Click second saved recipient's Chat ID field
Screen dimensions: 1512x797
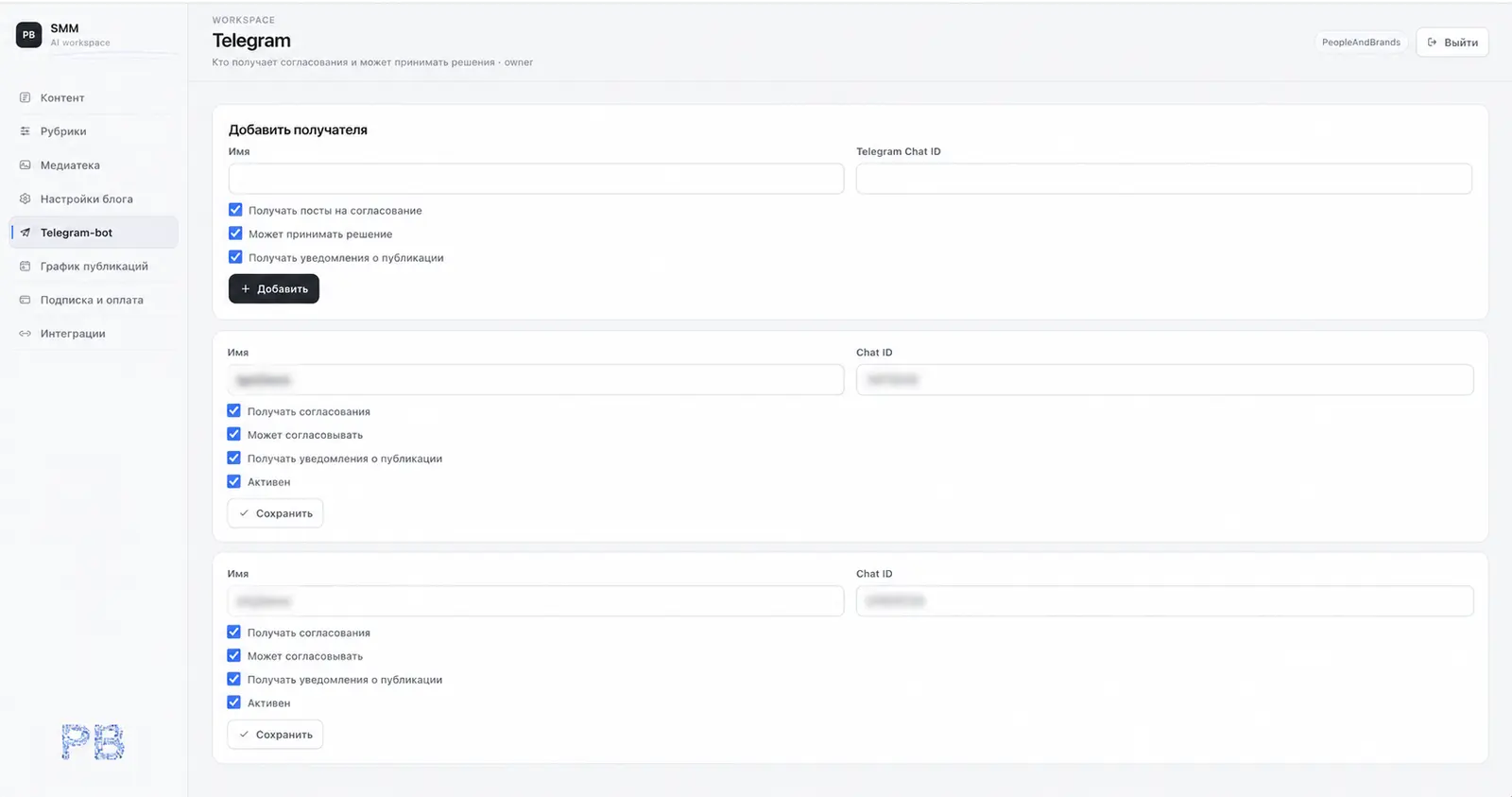coord(1164,601)
